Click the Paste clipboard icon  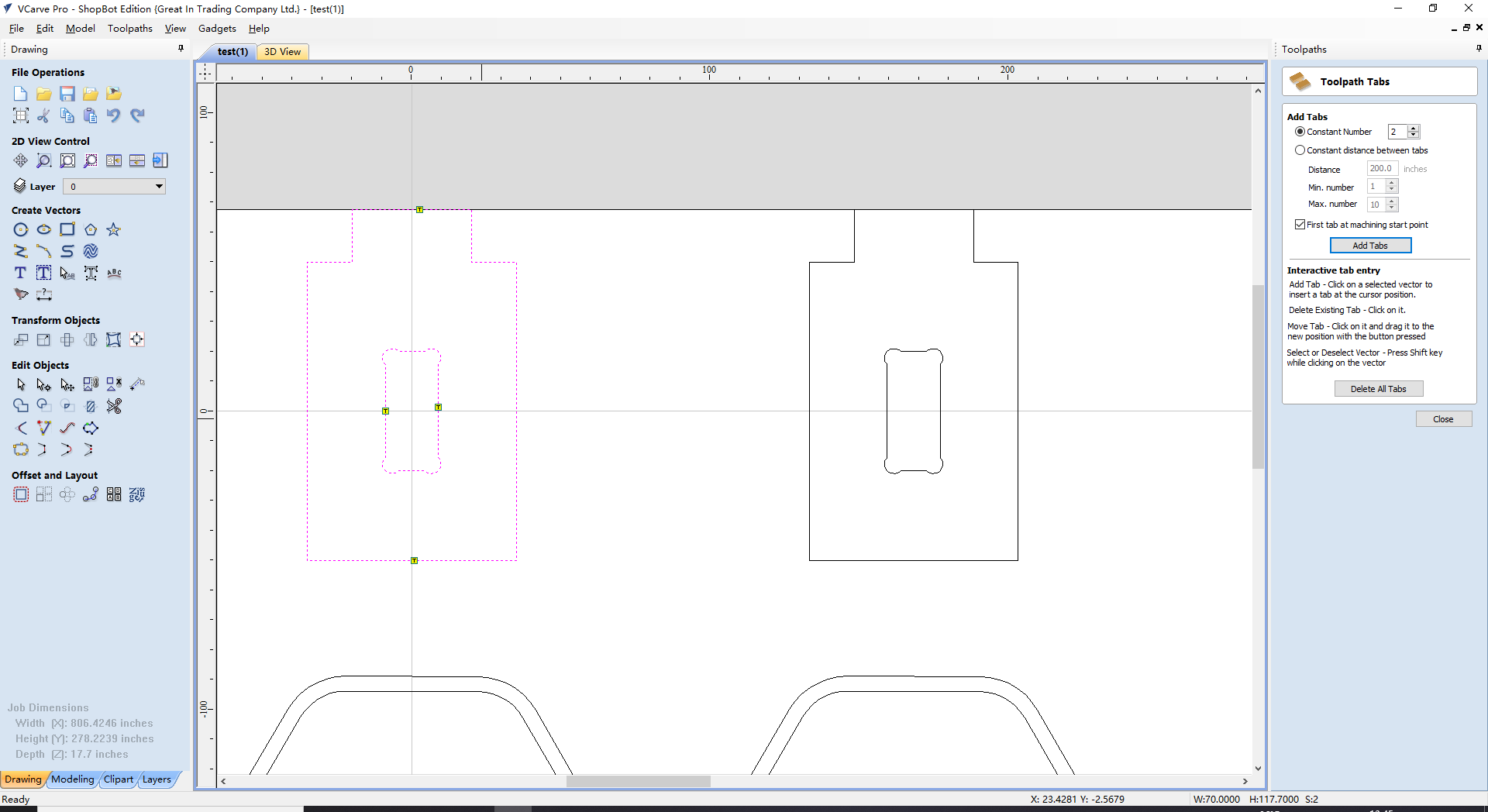pyautogui.click(x=91, y=115)
